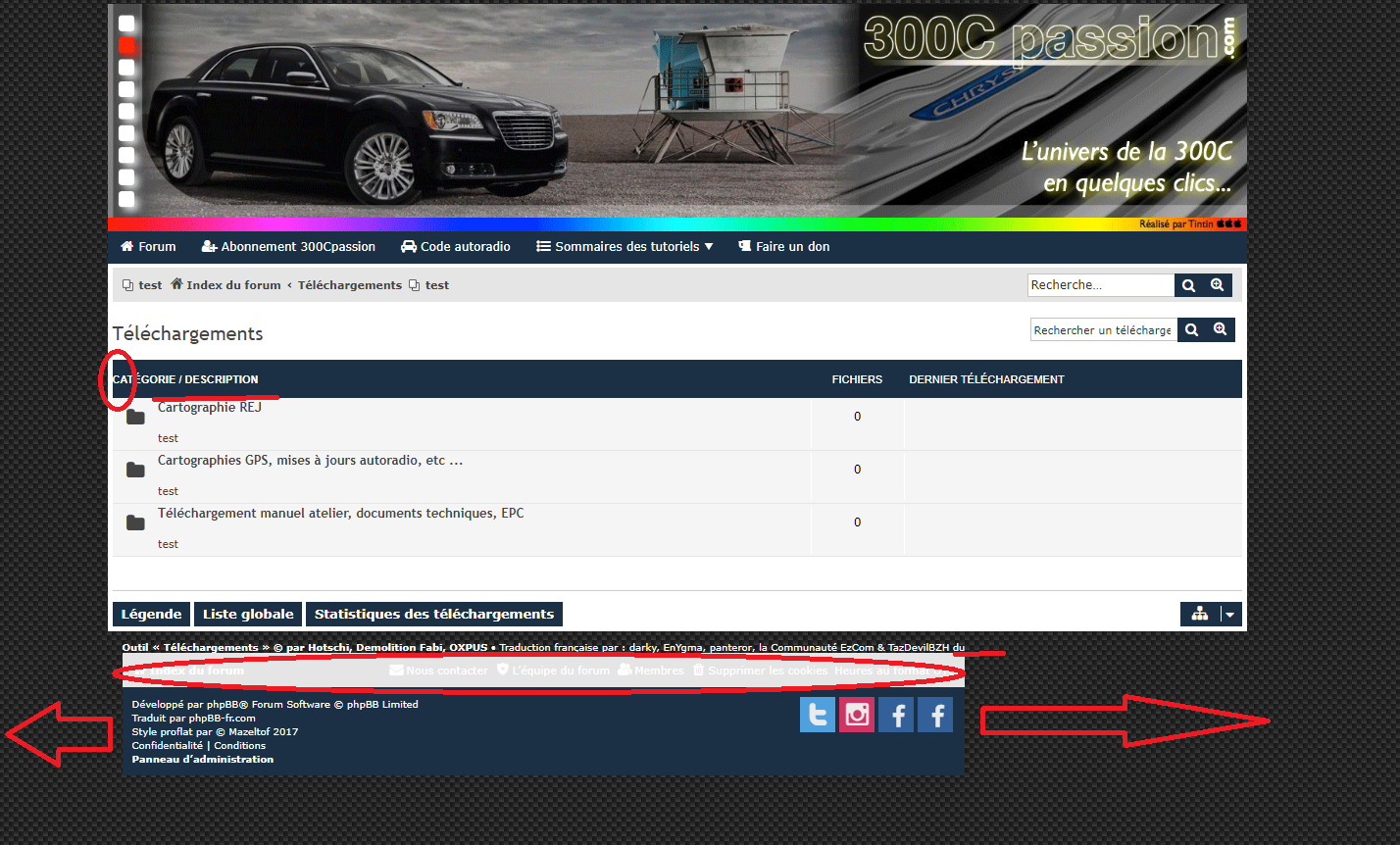Screen dimensions: 1400x845
Task: Click the OXPUS credit name
Action: pyautogui.click(x=468, y=648)
